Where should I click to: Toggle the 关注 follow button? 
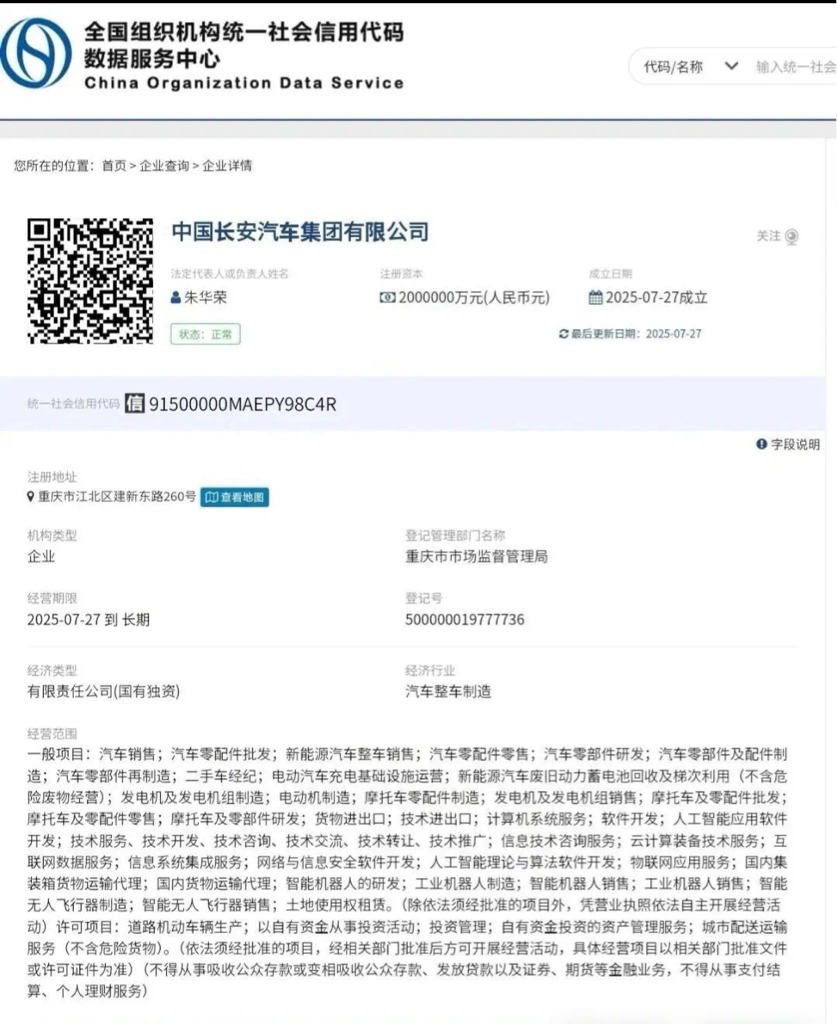(x=777, y=236)
